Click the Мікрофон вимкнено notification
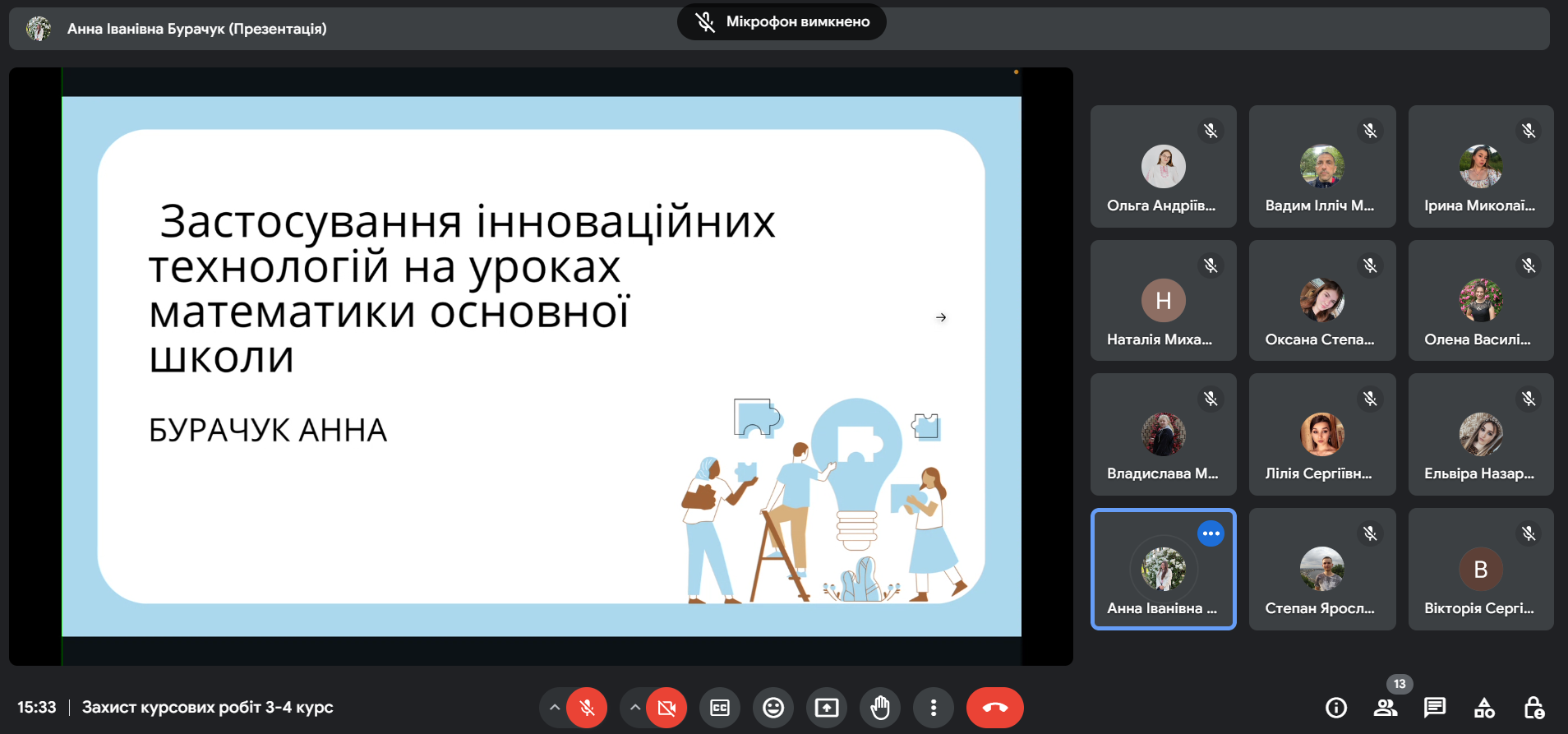 pyautogui.click(x=782, y=21)
